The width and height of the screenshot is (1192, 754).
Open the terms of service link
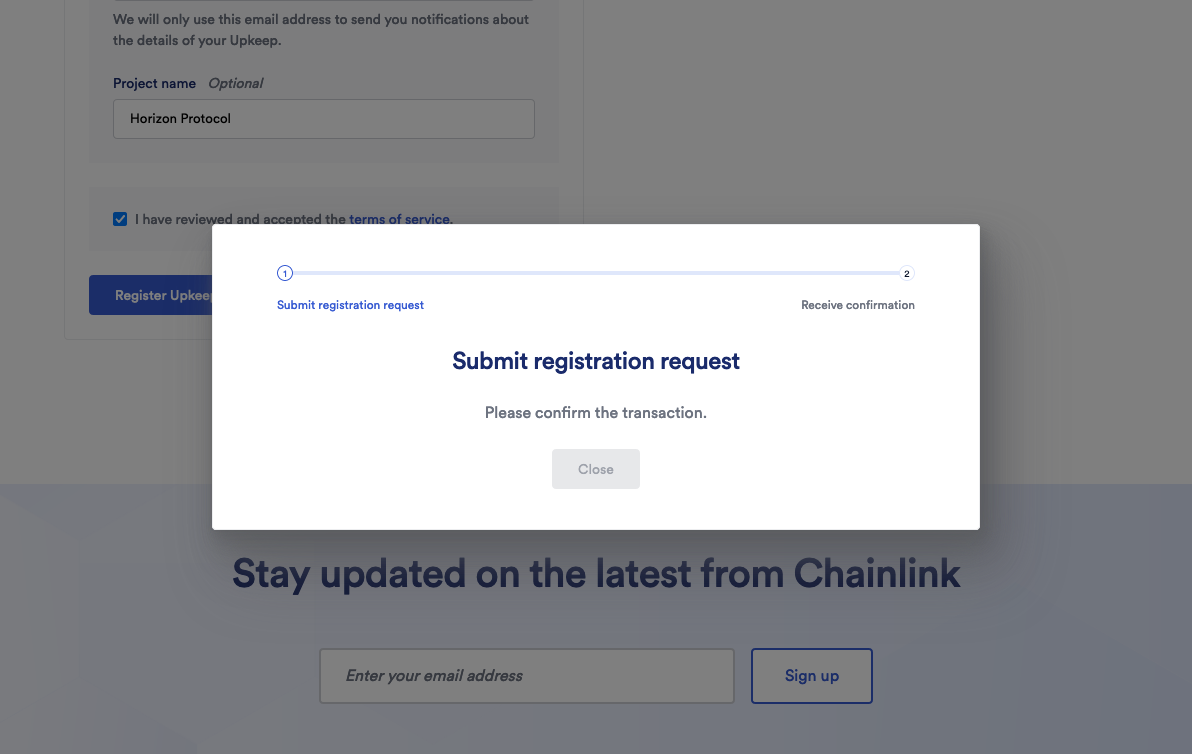tap(400, 219)
